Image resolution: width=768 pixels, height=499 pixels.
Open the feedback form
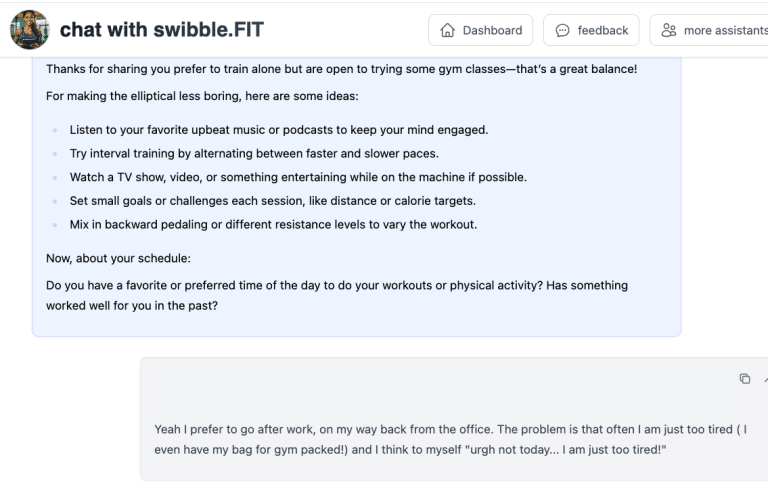coord(591,30)
